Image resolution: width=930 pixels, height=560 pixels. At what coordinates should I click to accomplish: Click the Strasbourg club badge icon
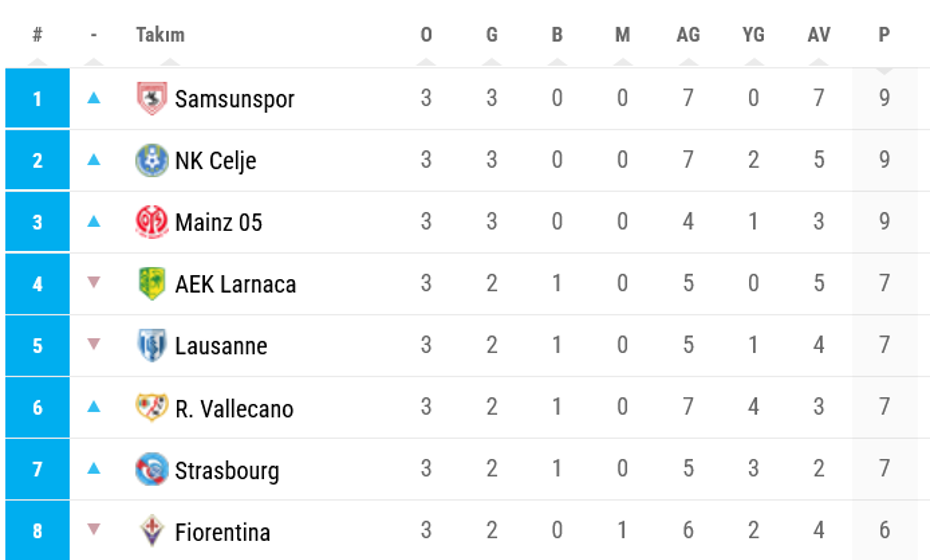(152, 470)
